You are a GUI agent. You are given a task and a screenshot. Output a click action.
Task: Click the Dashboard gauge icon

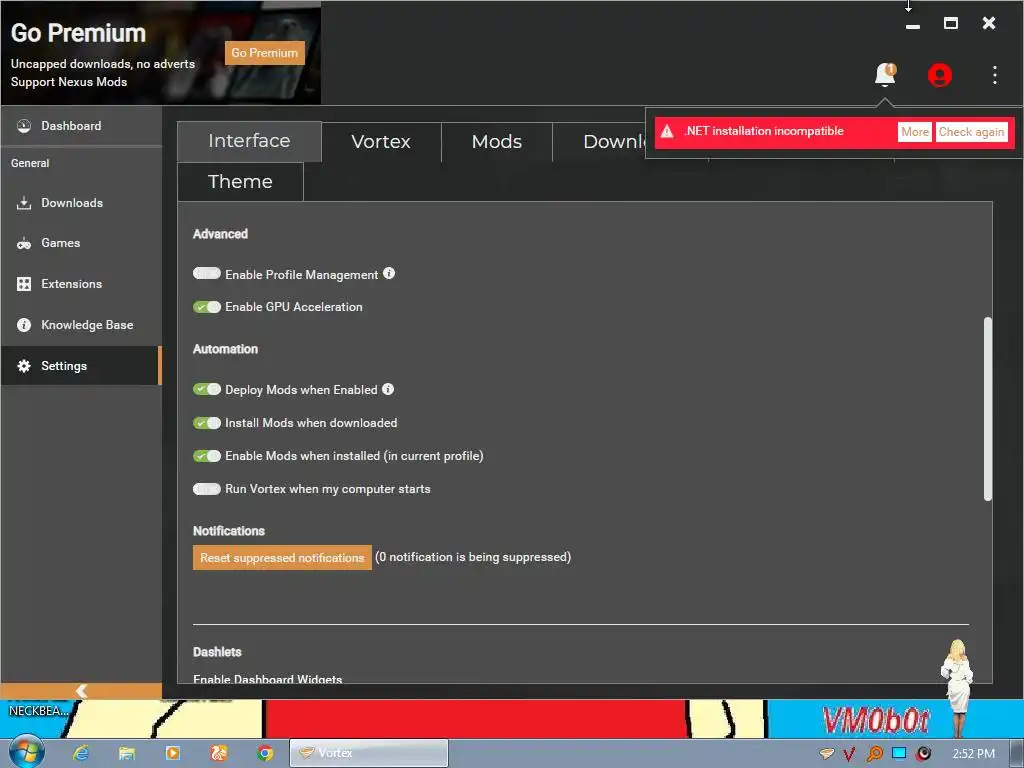click(x=24, y=126)
